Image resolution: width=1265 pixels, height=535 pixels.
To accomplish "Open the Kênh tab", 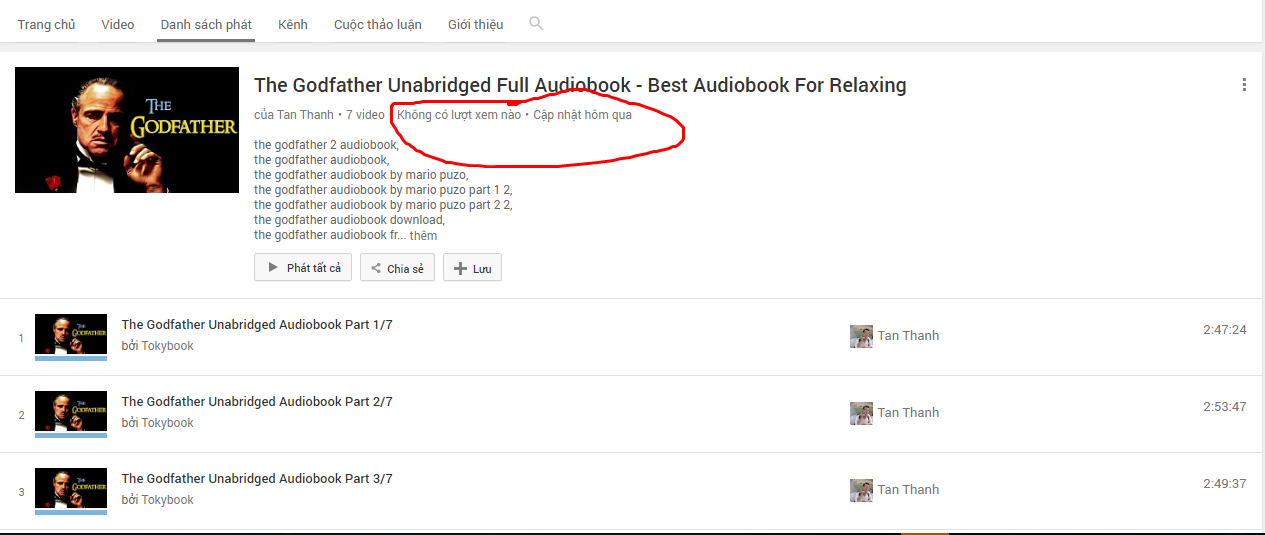I will (x=293, y=24).
